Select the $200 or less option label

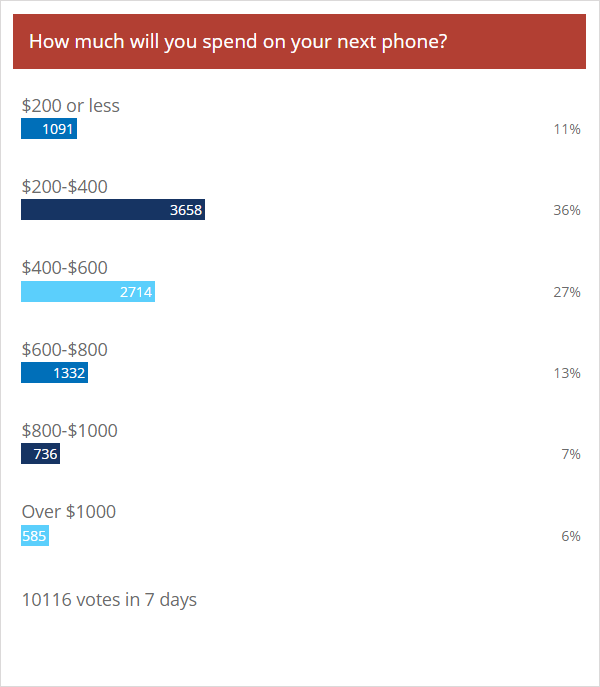click(71, 106)
